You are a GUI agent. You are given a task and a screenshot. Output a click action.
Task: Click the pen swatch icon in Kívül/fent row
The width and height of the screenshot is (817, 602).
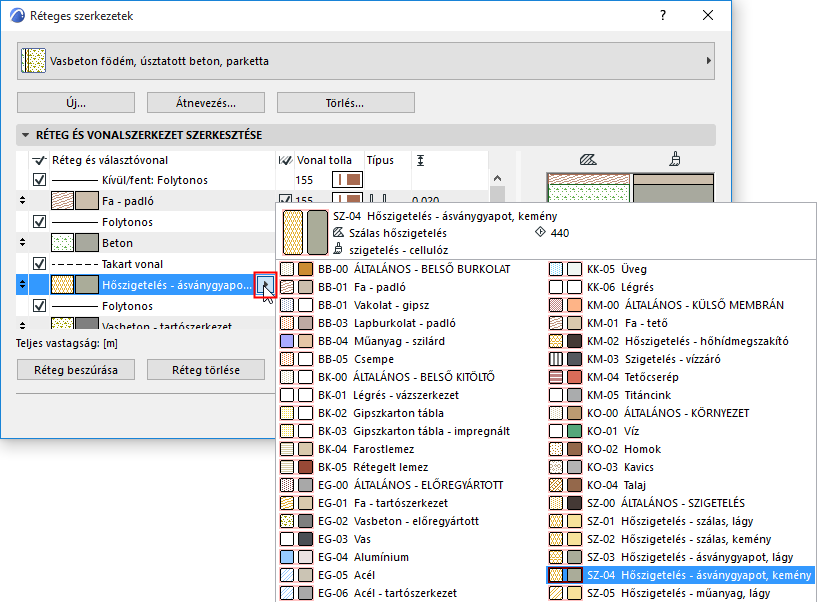click(x=348, y=180)
